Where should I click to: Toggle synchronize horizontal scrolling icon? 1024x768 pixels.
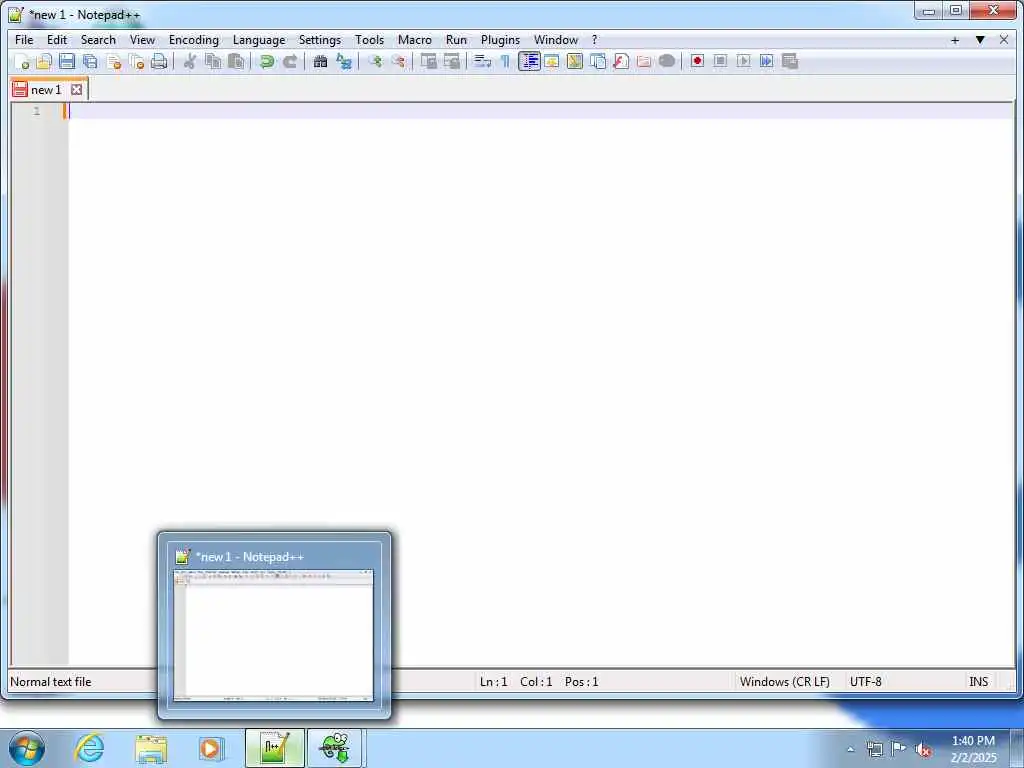[451, 61]
